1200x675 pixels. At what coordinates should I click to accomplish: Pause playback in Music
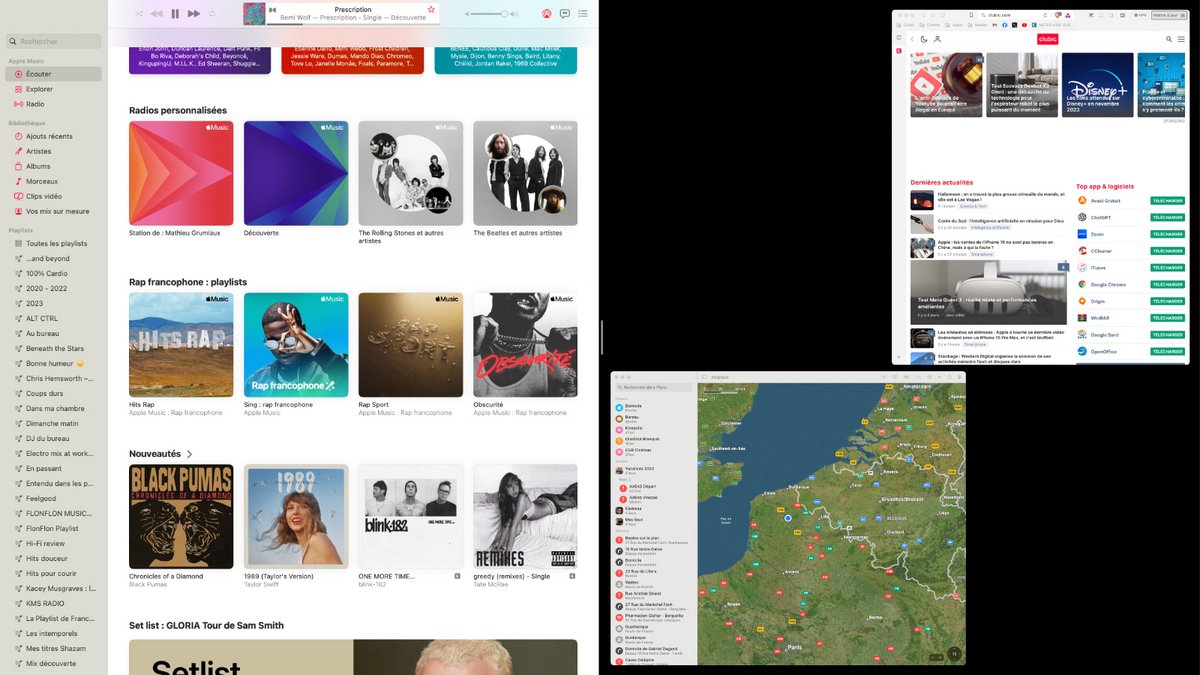tap(175, 13)
